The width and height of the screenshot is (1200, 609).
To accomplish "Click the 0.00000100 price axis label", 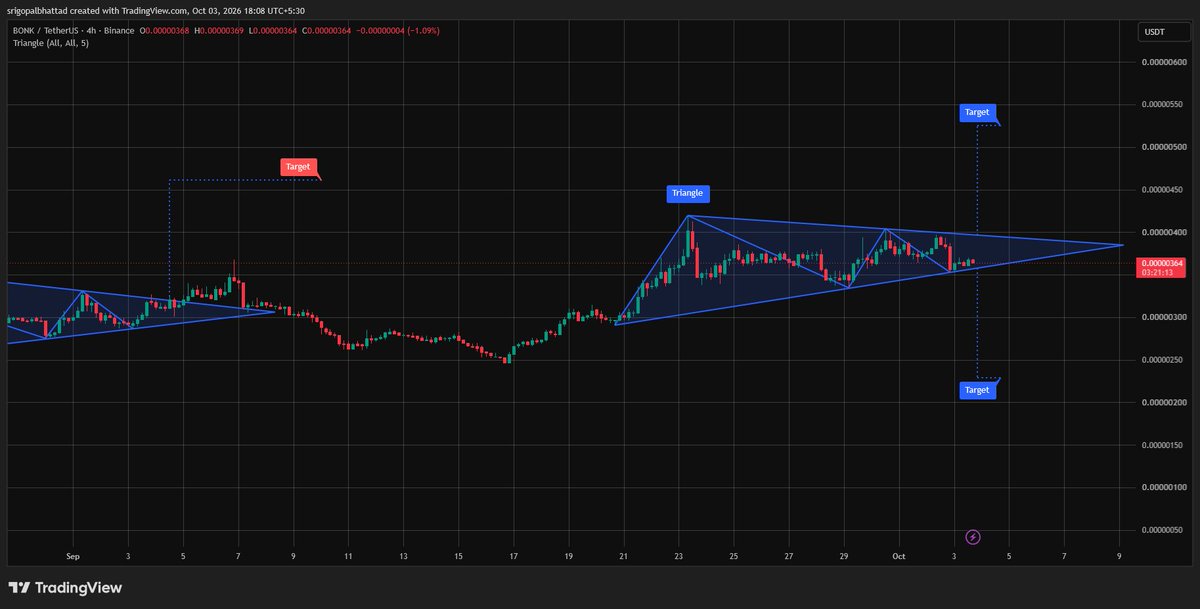I will [1163, 487].
